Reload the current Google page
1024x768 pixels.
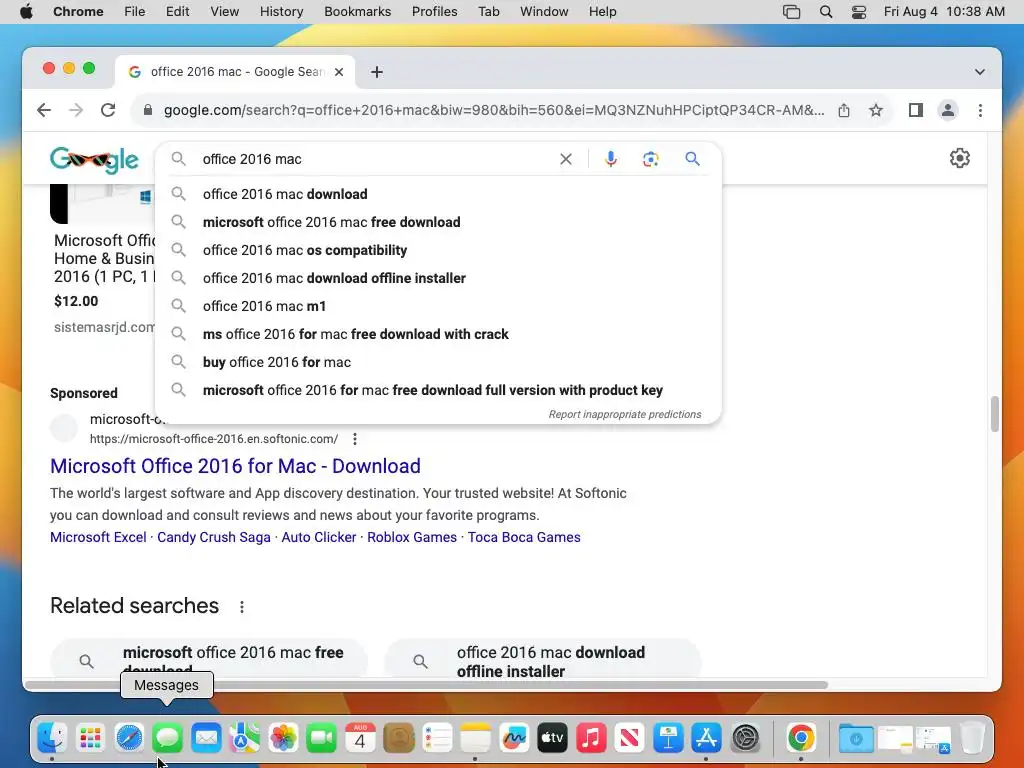pyautogui.click(x=108, y=110)
